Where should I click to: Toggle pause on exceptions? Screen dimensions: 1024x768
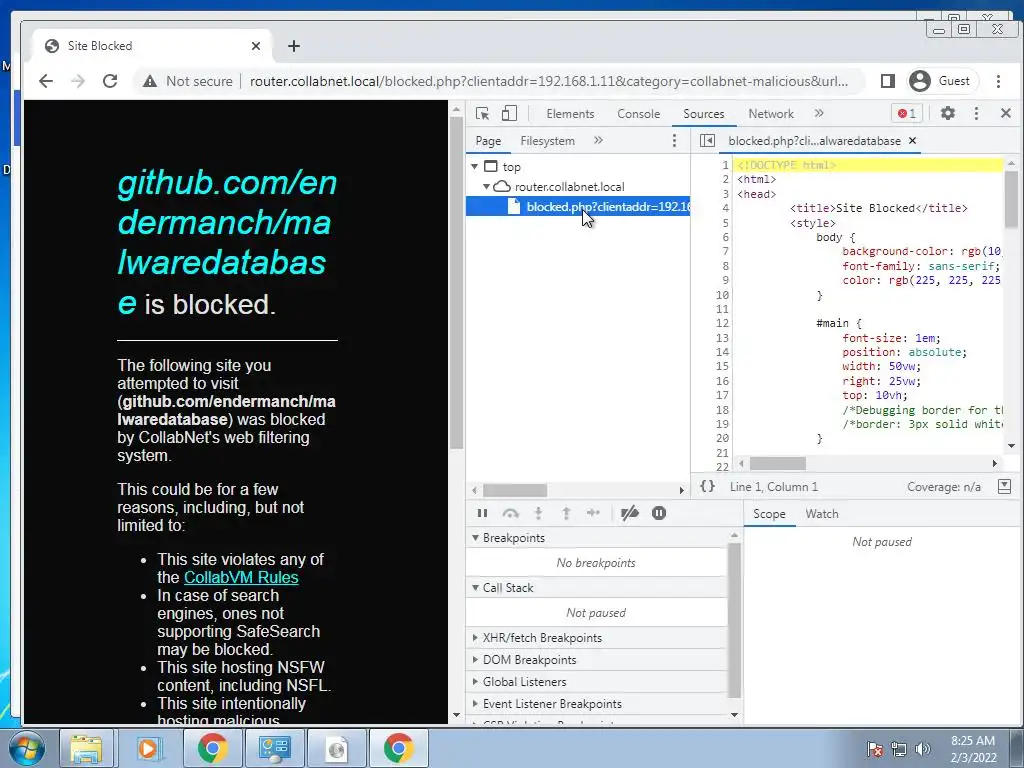[659, 513]
